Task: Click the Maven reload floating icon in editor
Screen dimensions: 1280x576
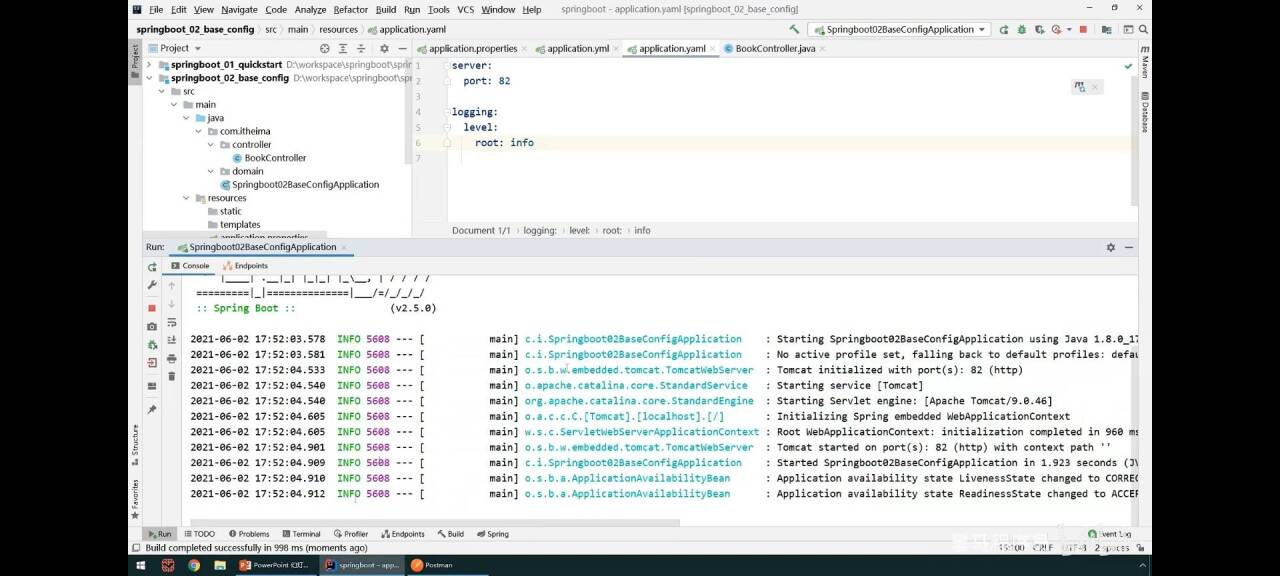Action: coord(1080,87)
